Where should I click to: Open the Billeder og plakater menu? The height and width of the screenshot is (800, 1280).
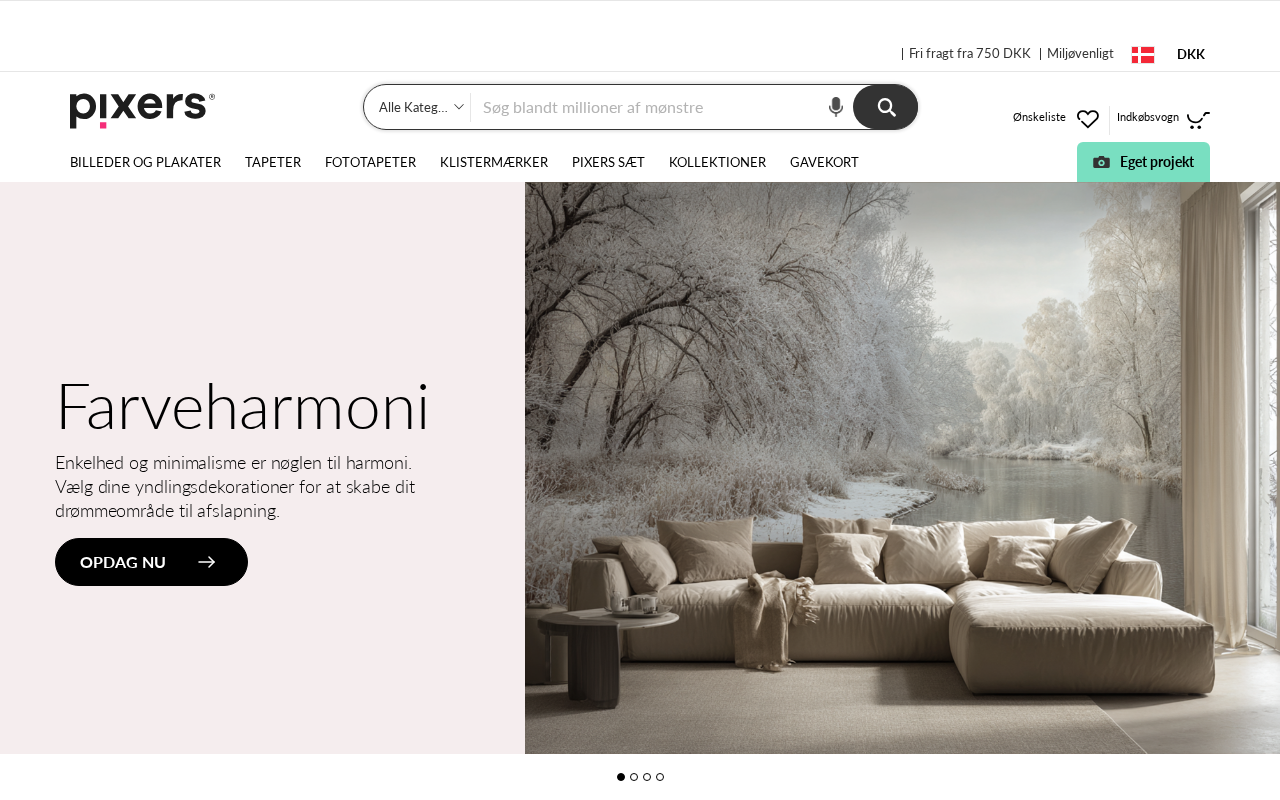point(145,162)
